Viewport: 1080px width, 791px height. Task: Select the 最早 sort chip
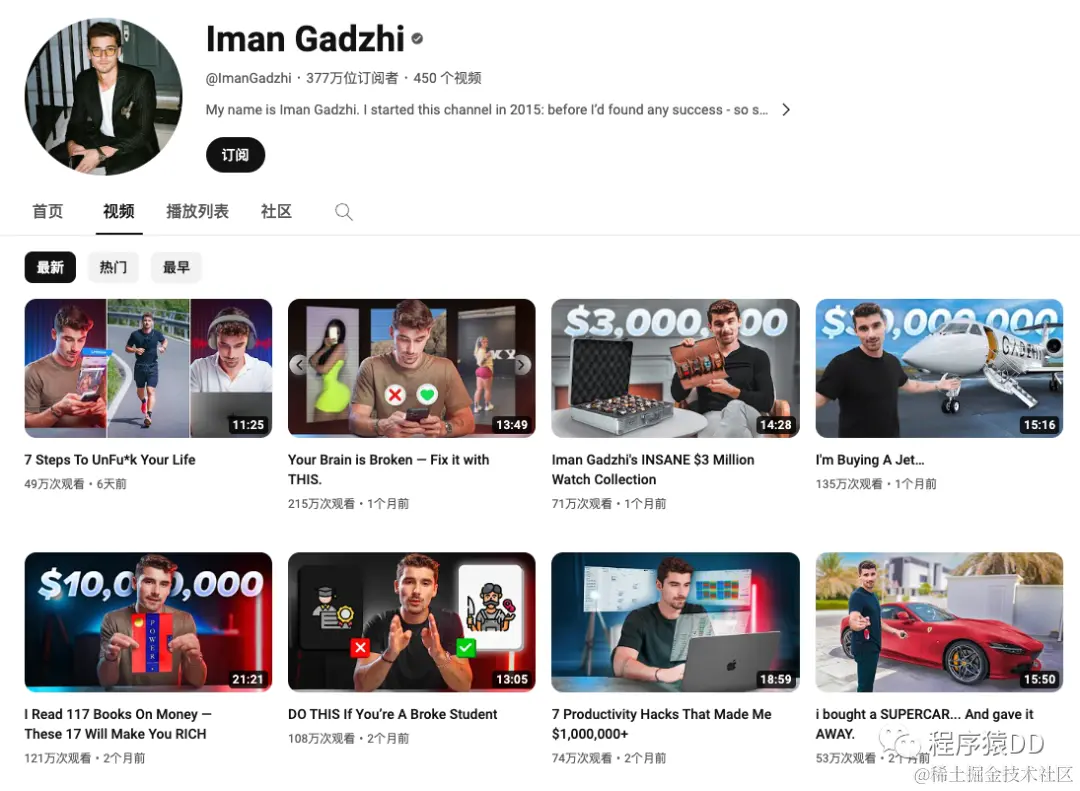176,267
